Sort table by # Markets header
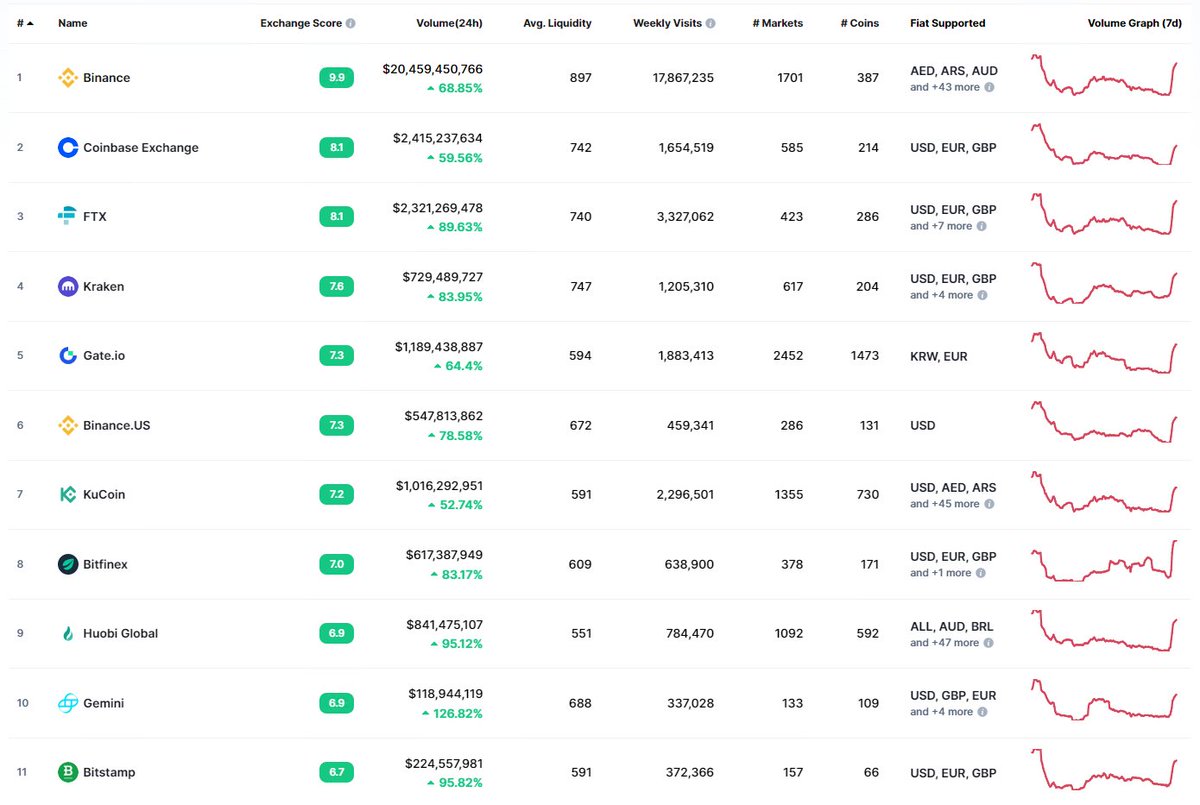Image resolution: width=1200 pixels, height=805 pixels. 778,23
